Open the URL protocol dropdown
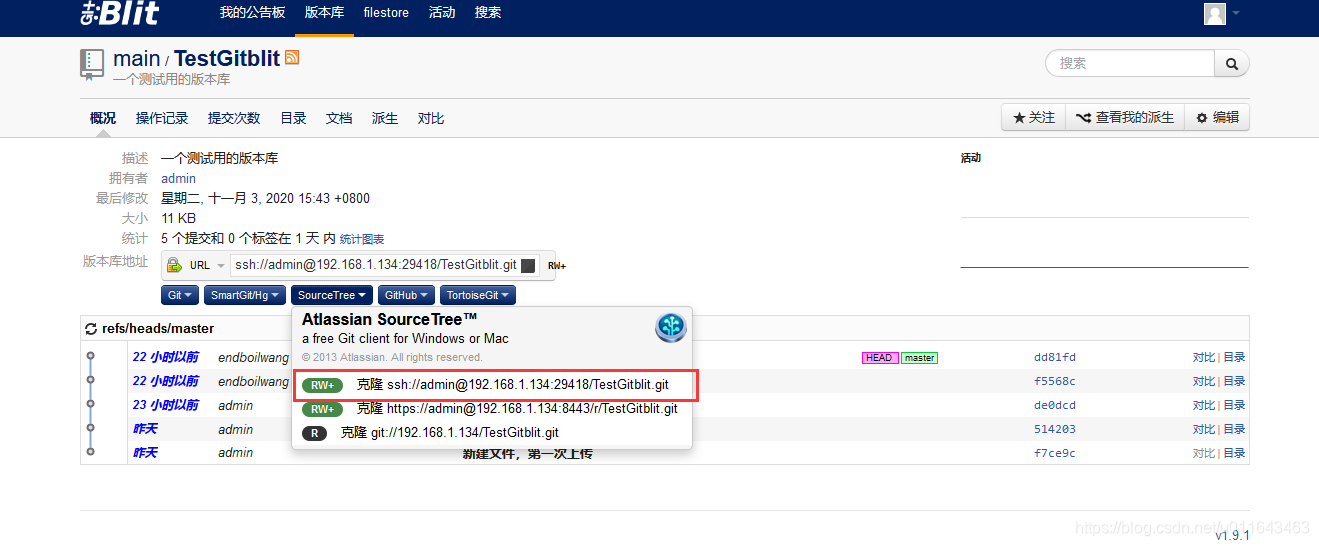 coord(207,265)
